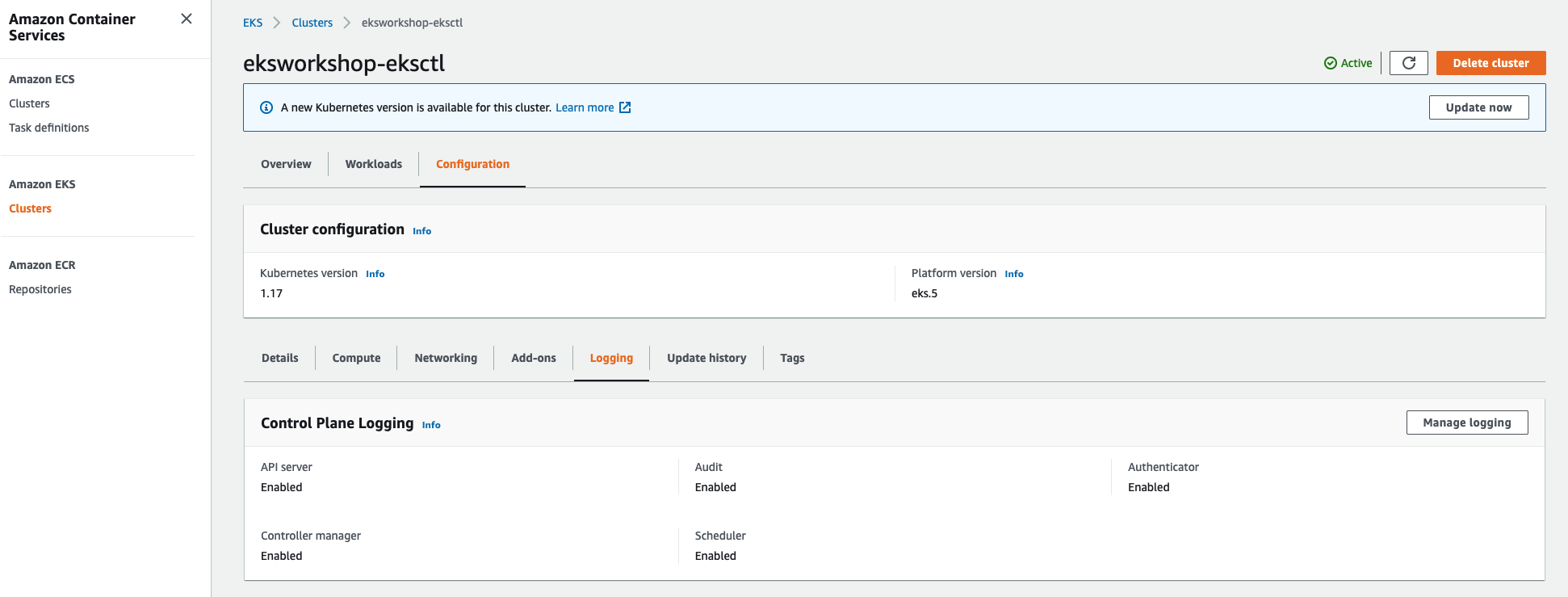This screenshot has height=597, width=1568.
Task: Click the Amazon EKS sidebar heading
Action: click(42, 184)
